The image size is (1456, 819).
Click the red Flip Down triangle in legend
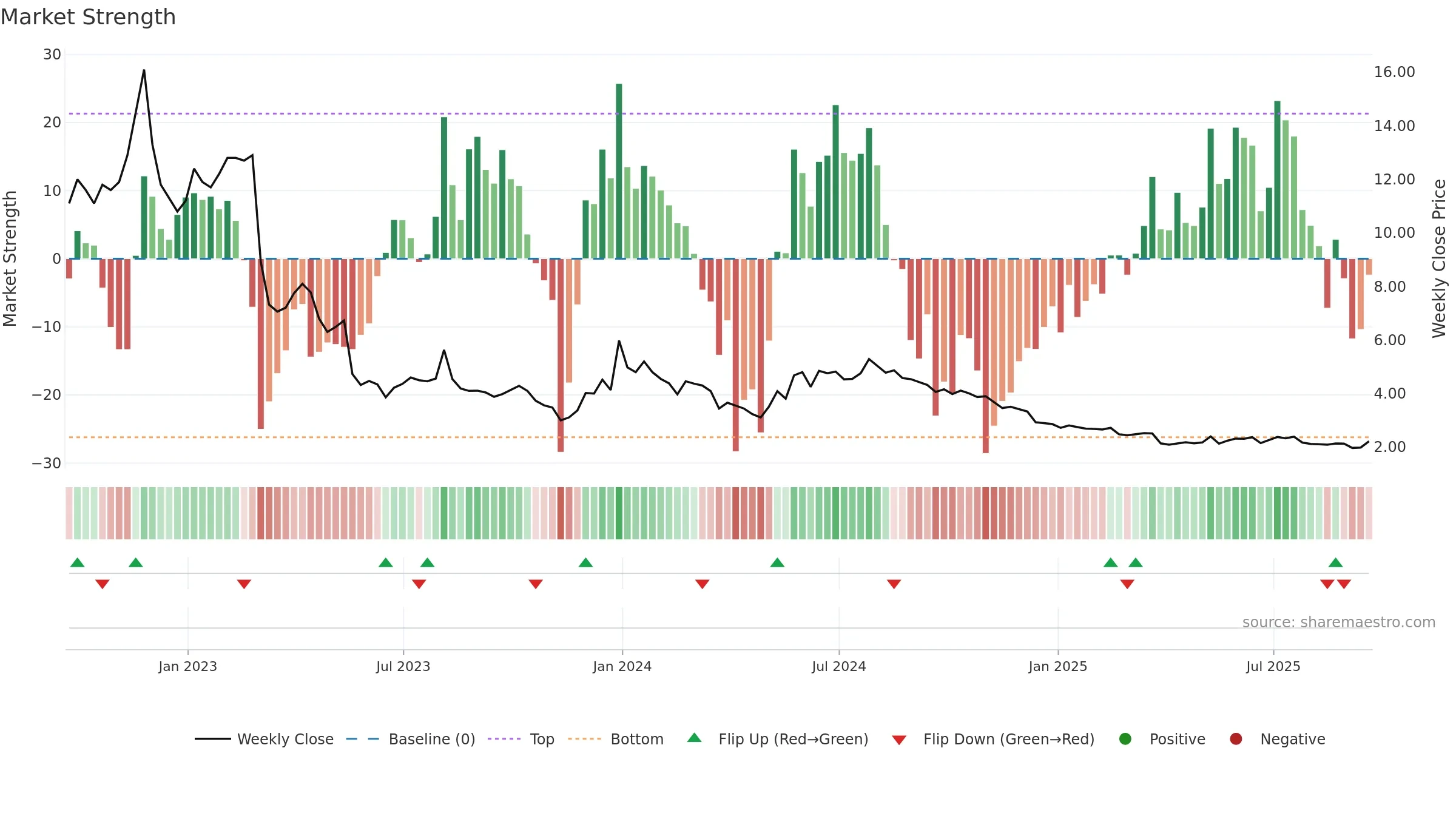899,740
